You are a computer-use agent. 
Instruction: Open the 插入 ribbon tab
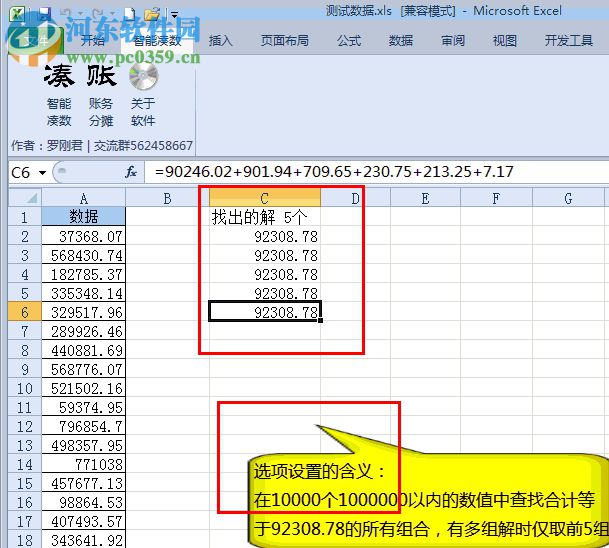(220, 40)
